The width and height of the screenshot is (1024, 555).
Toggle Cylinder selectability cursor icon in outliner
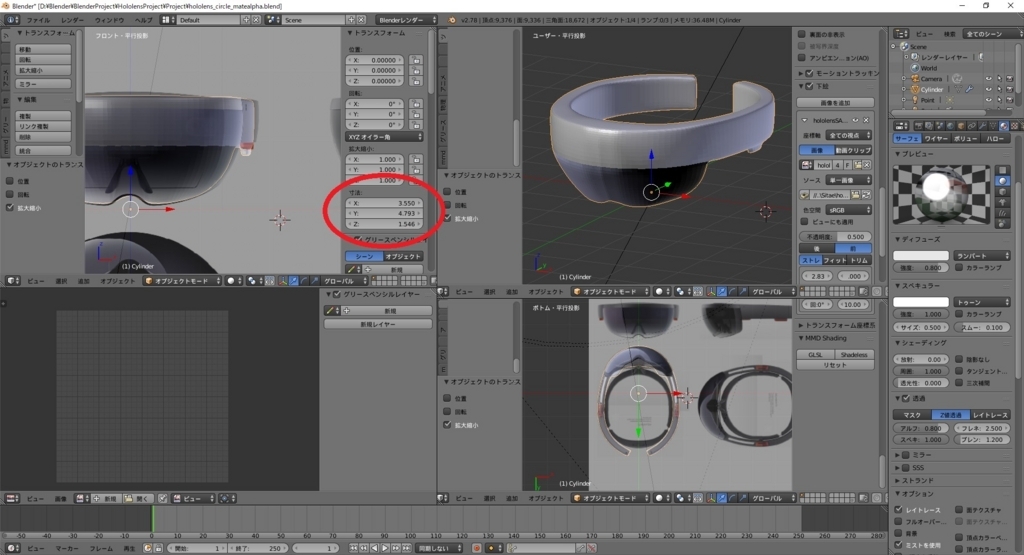tap(999, 89)
